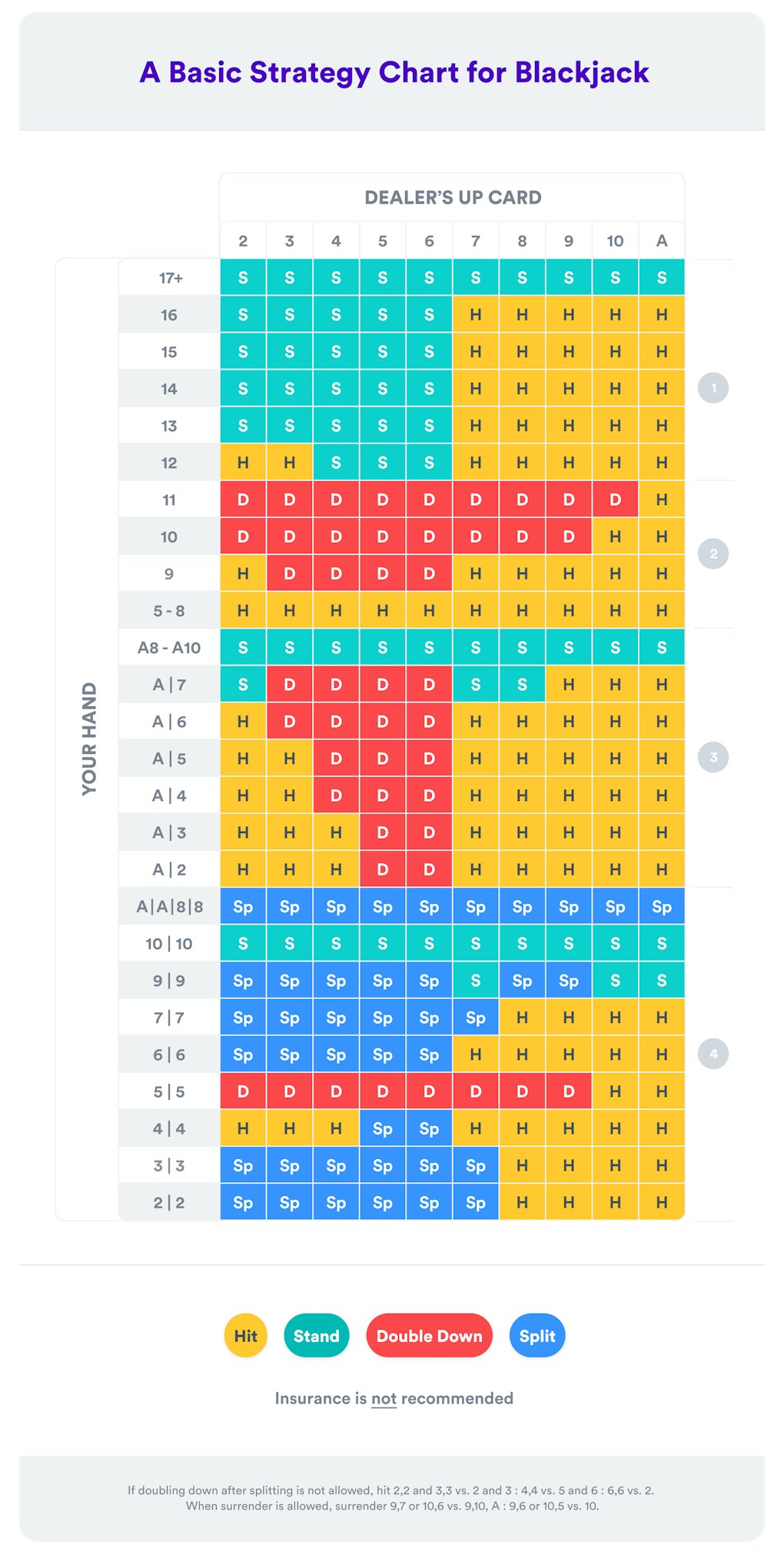Click the red Double Down legend pill
The height and width of the screenshot is (1568, 784).
coord(429,1336)
